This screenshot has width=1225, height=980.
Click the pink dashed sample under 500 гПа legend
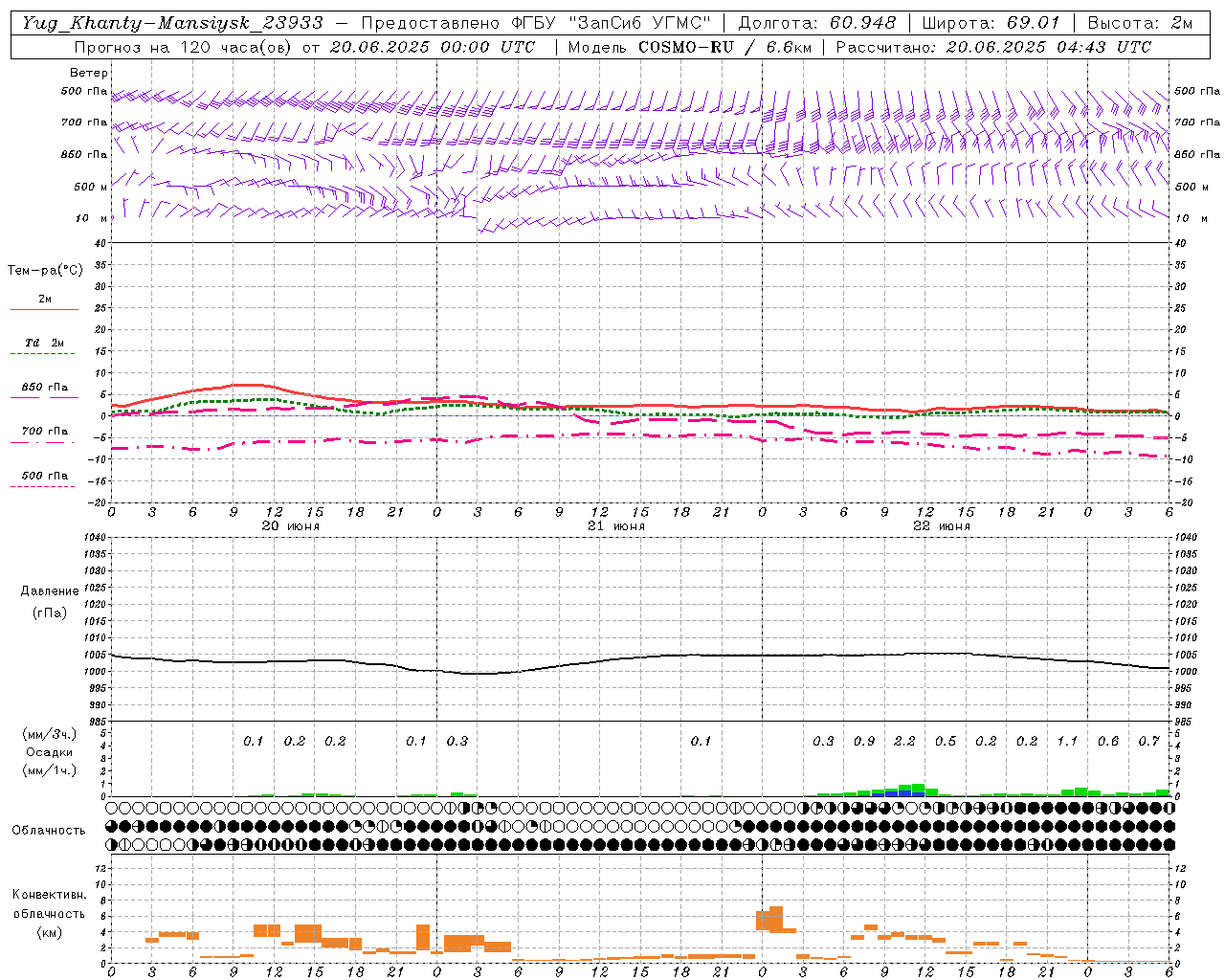coord(42,487)
